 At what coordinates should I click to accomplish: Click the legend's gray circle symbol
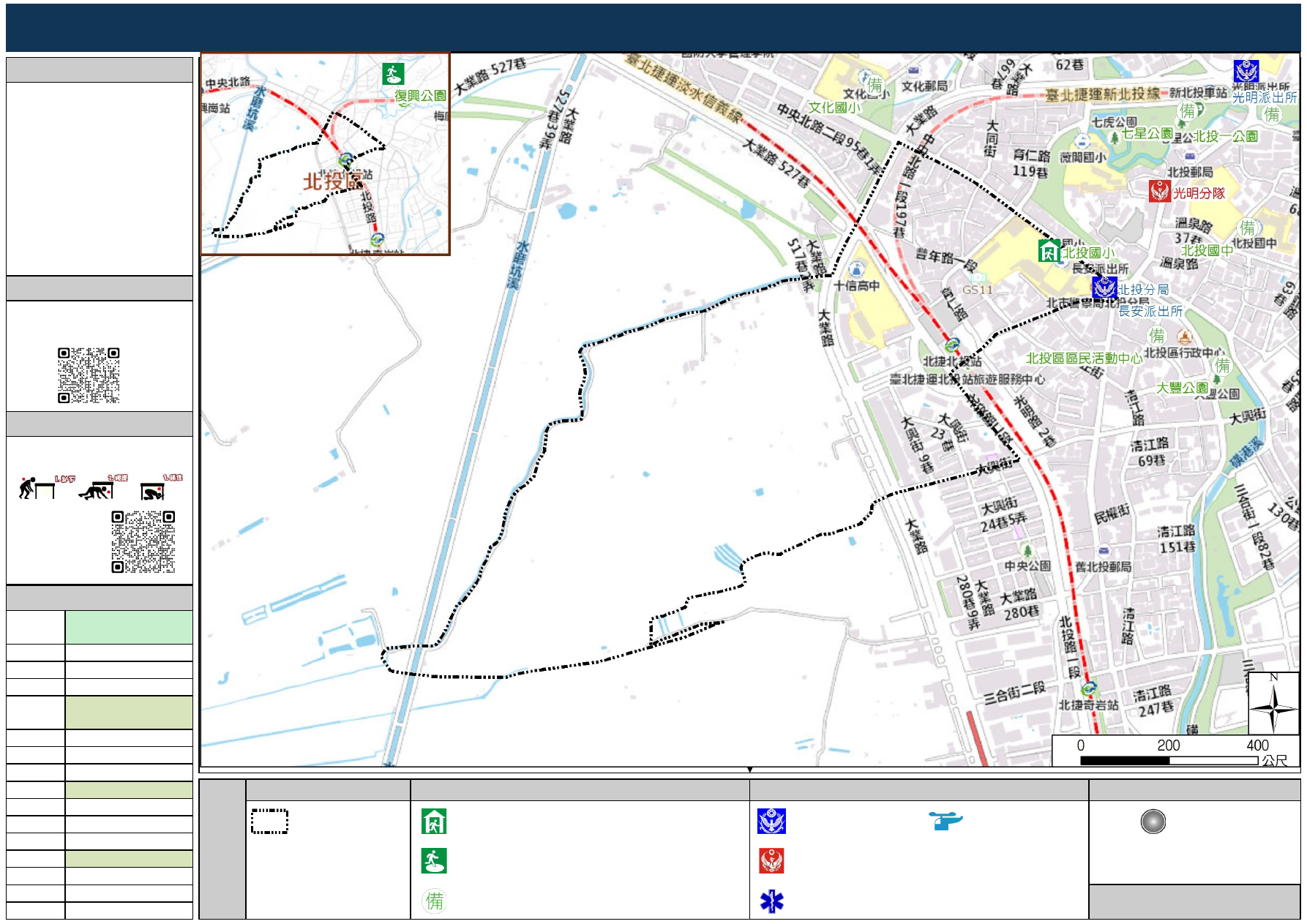tap(1153, 822)
